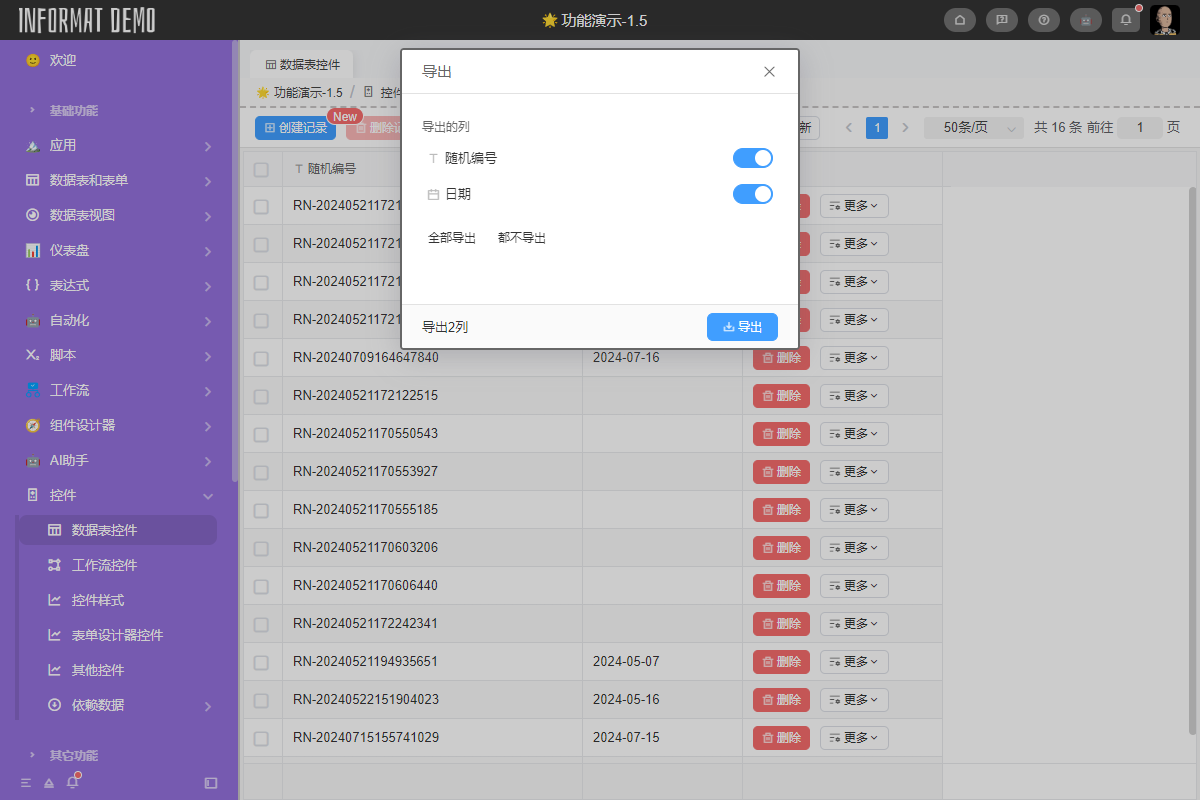This screenshot has width=1200, height=800.
Task: Open the user avatar in the top-right corner
Action: pyautogui.click(x=1164, y=19)
